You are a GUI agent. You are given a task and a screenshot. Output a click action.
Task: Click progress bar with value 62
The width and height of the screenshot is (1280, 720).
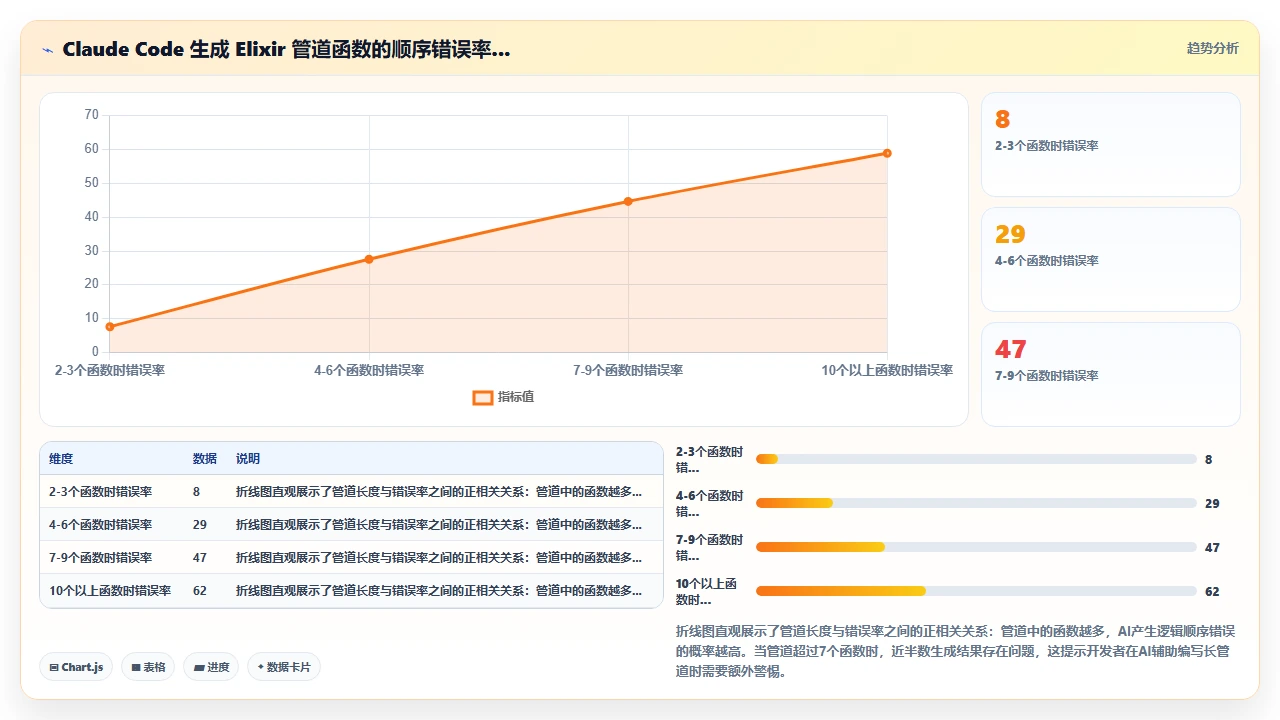pos(976,591)
